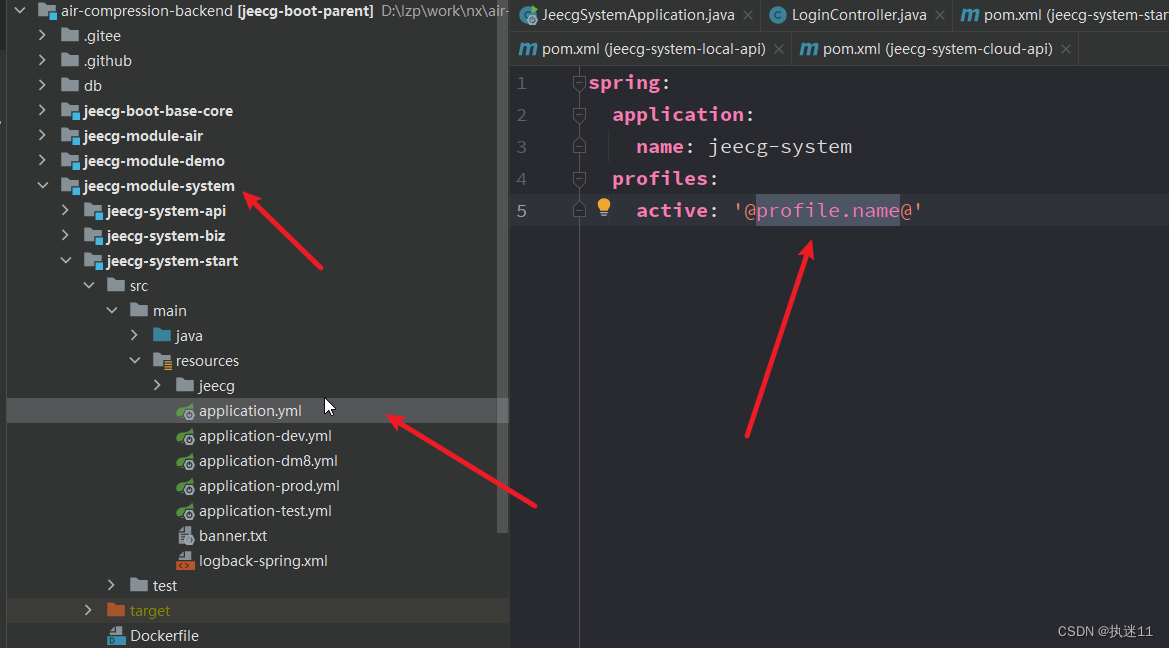This screenshot has height=648, width=1169.
Task: Close the jeecg-system-cloud-api pom.xml tab
Action: point(1066,49)
